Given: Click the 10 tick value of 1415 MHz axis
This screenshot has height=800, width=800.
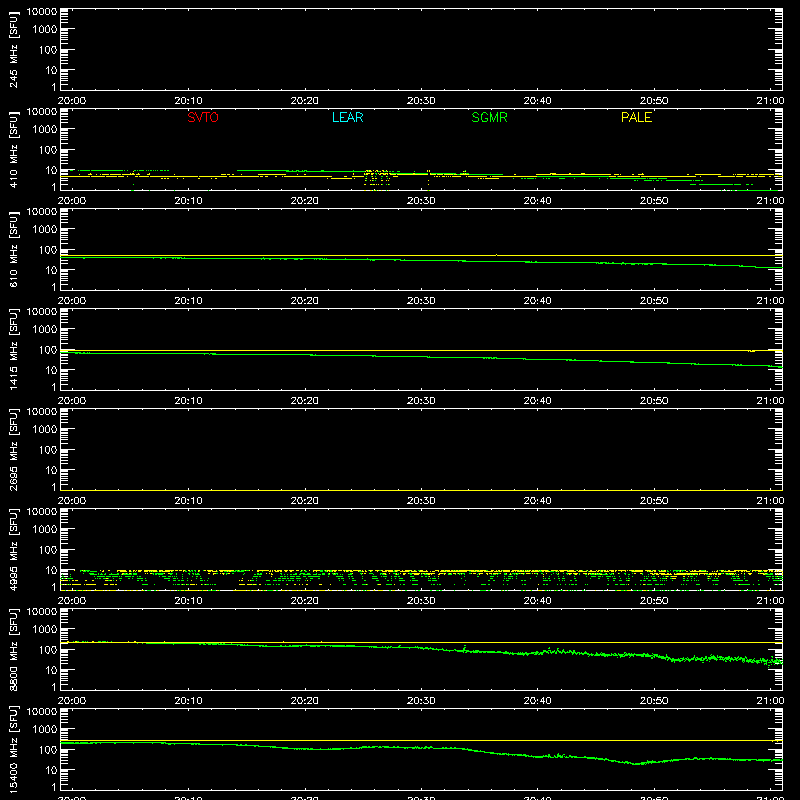Looking at the screenshot, I should tap(51, 370).
